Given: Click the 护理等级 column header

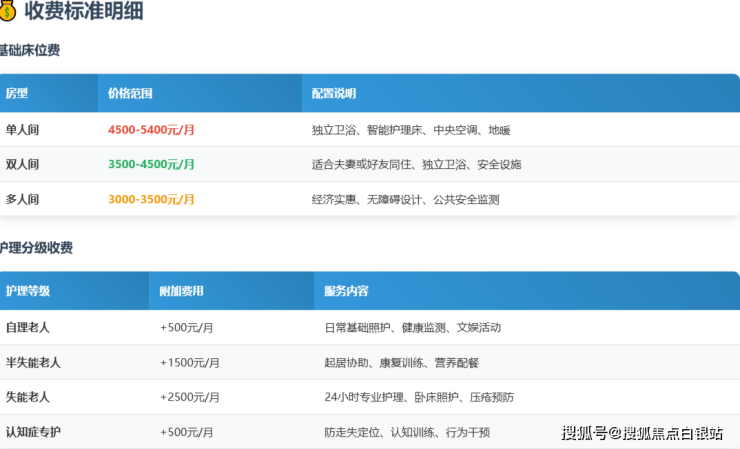Looking at the screenshot, I should click(28, 291).
